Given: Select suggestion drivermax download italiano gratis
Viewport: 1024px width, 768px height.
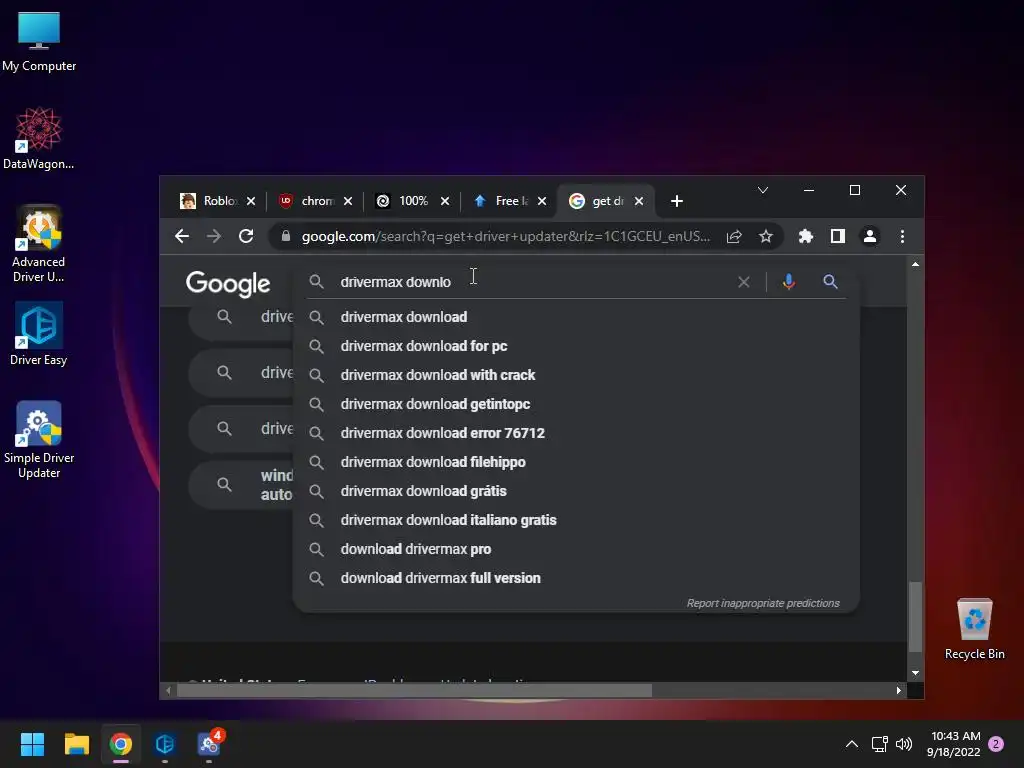Looking at the screenshot, I should pos(576,520).
